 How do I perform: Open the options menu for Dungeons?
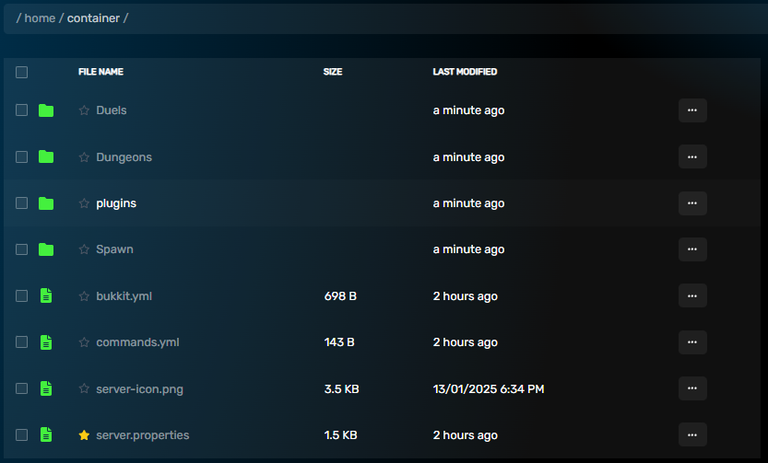click(692, 157)
